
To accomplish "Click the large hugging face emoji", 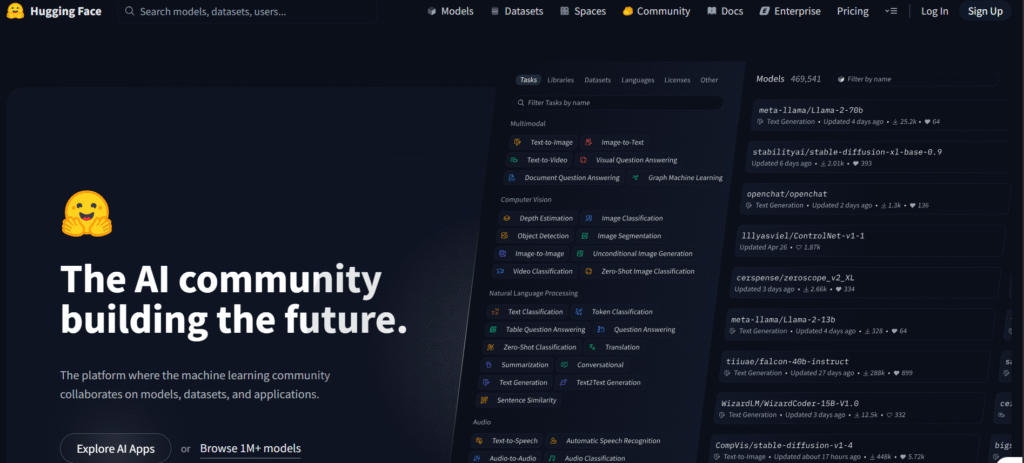I will pos(87,214).
